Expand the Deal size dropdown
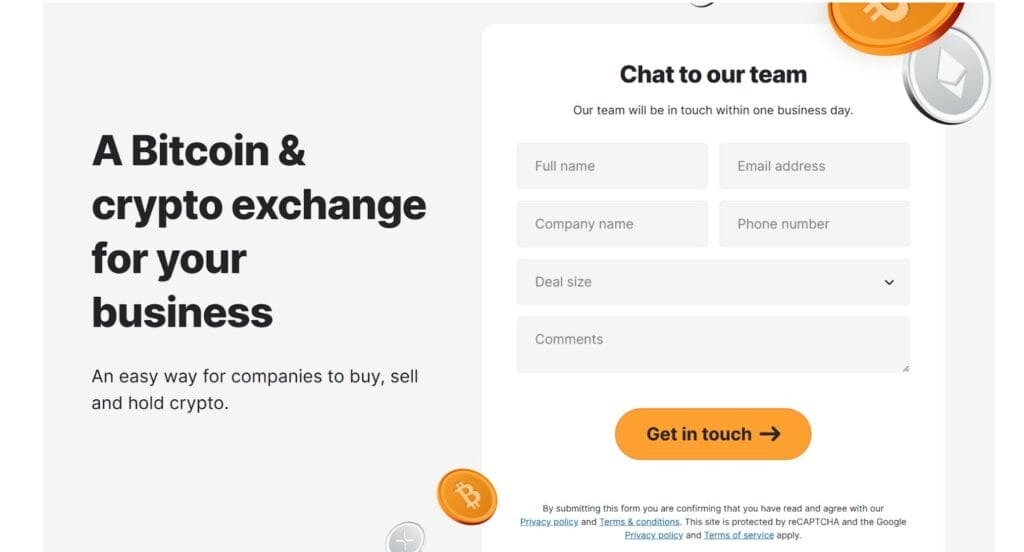The height and width of the screenshot is (552, 1024). point(713,282)
